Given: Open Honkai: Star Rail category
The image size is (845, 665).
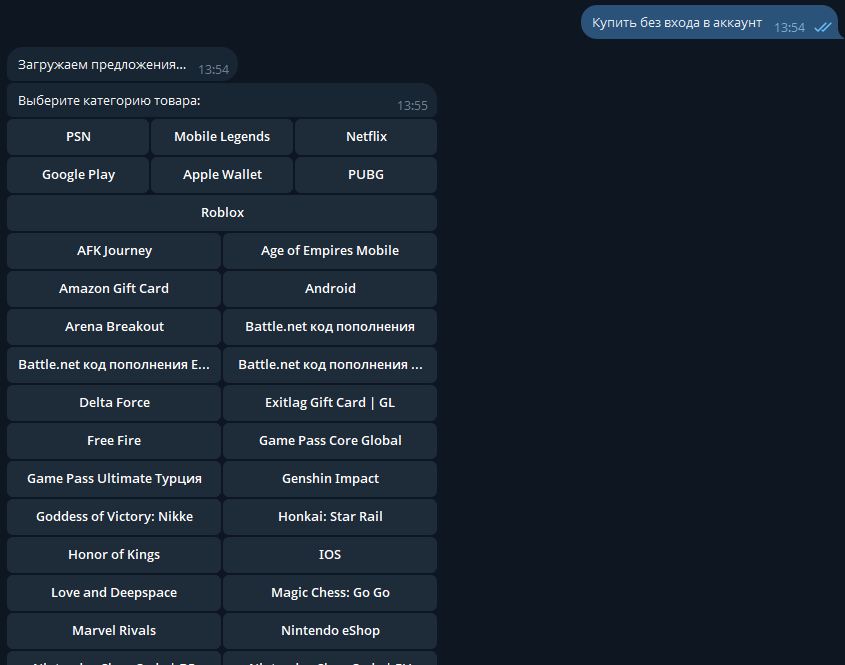Looking at the screenshot, I should [330, 517].
